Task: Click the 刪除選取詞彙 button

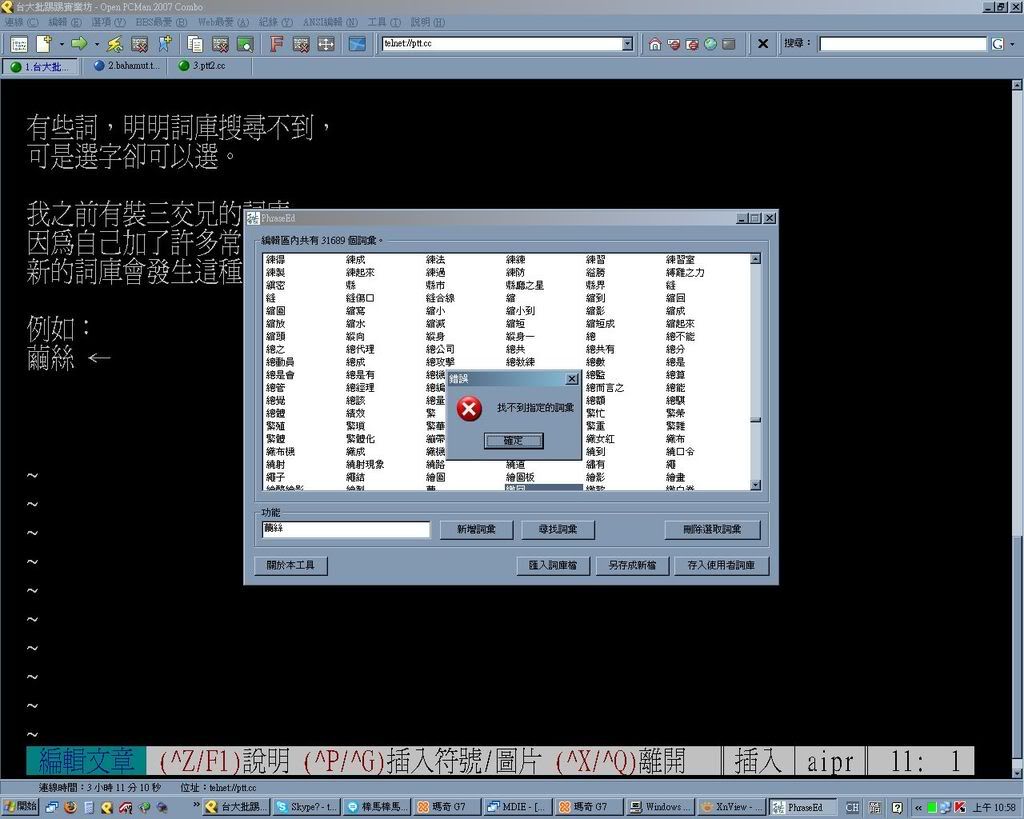Action: click(712, 530)
